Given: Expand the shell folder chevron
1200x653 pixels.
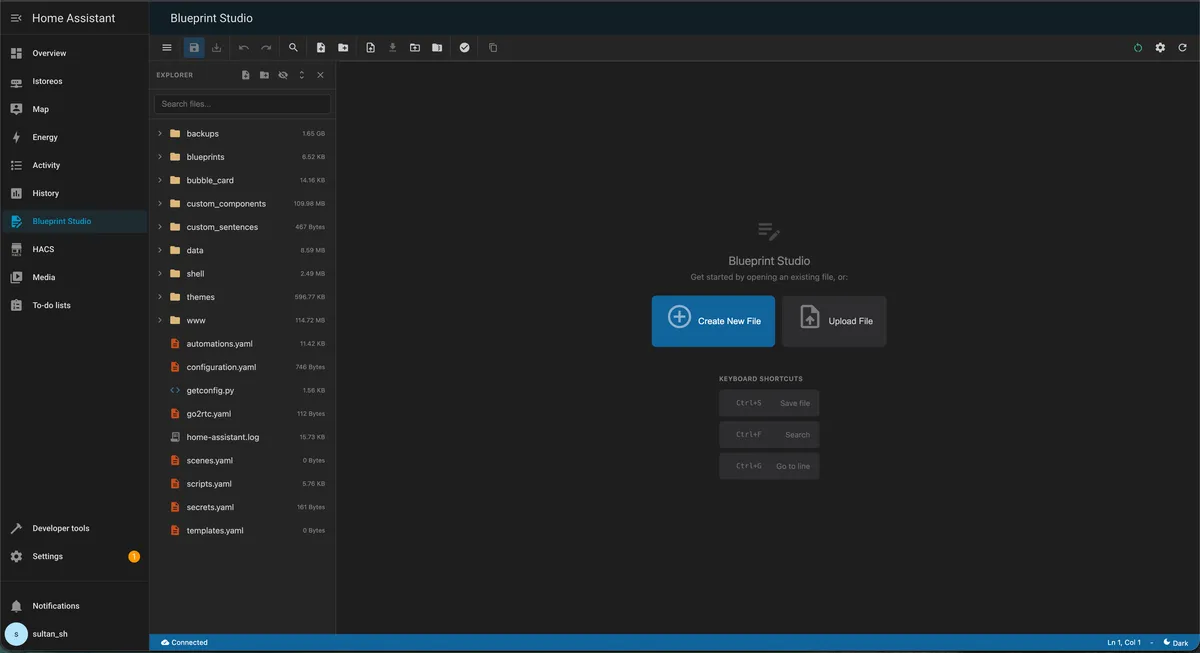Looking at the screenshot, I should [160, 273].
